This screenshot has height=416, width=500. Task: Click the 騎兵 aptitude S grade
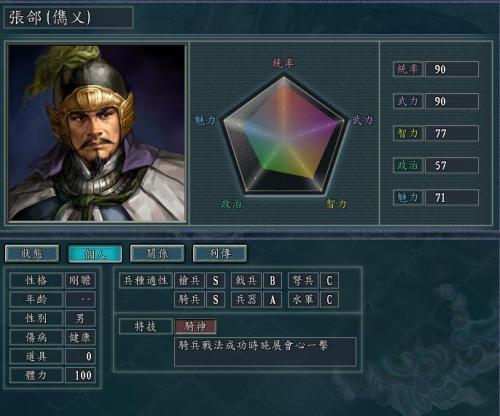[216, 299]
